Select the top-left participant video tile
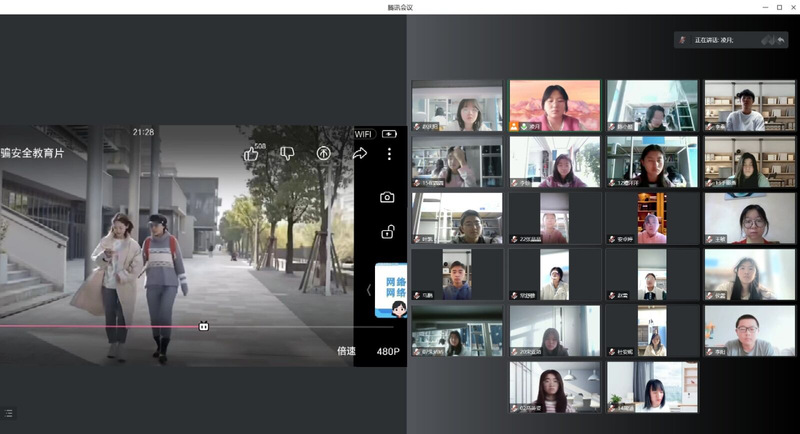 click(457, 106)
